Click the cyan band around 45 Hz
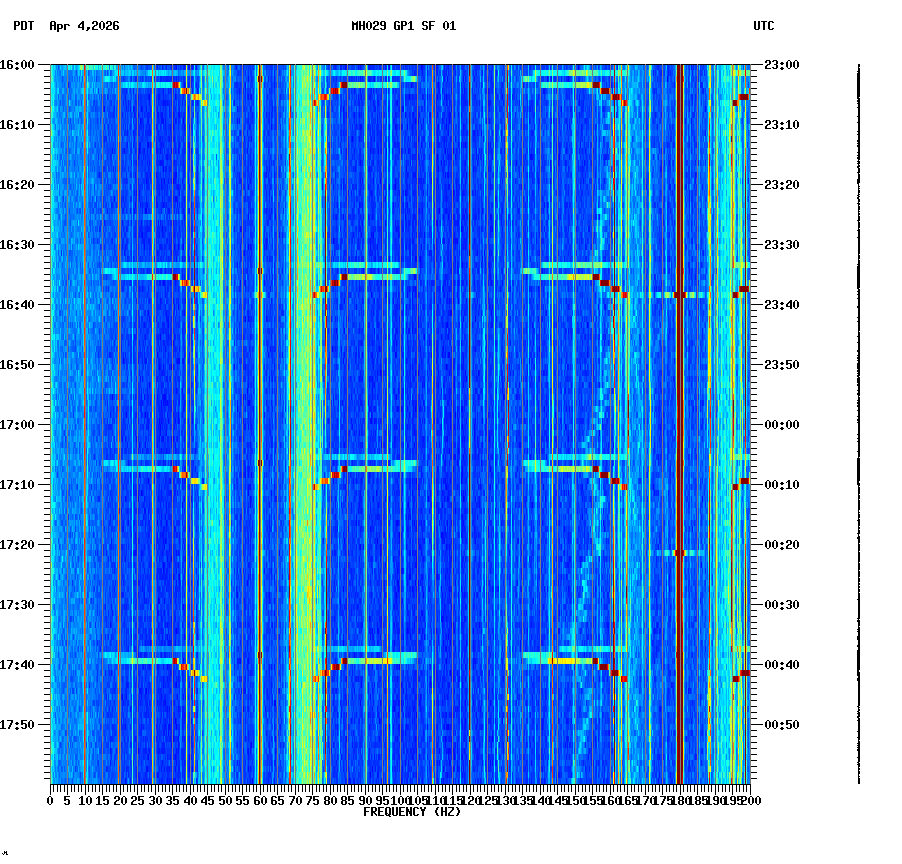 [x=213, y=400]
